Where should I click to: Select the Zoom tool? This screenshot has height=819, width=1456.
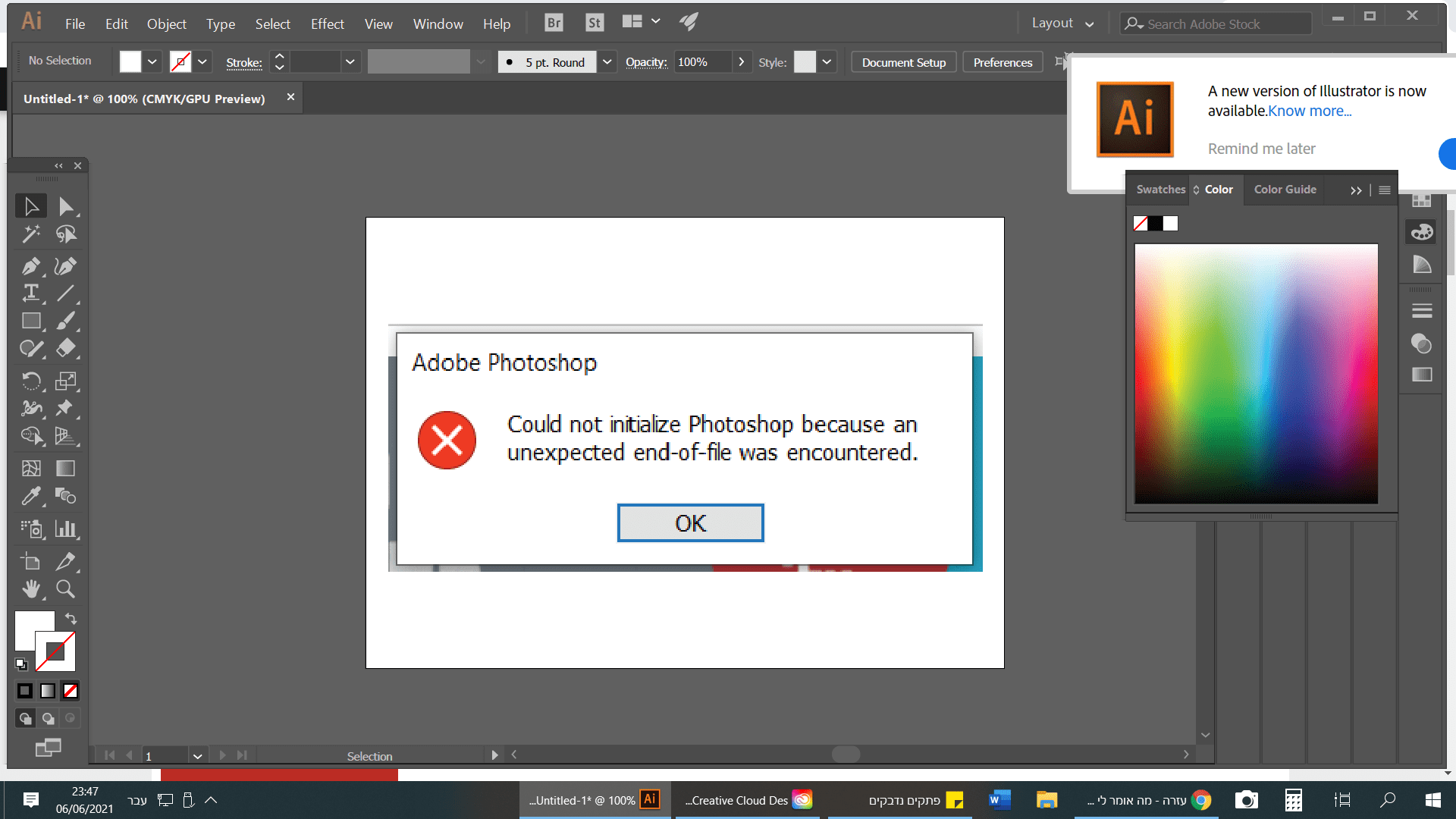[x=66, y=589]
